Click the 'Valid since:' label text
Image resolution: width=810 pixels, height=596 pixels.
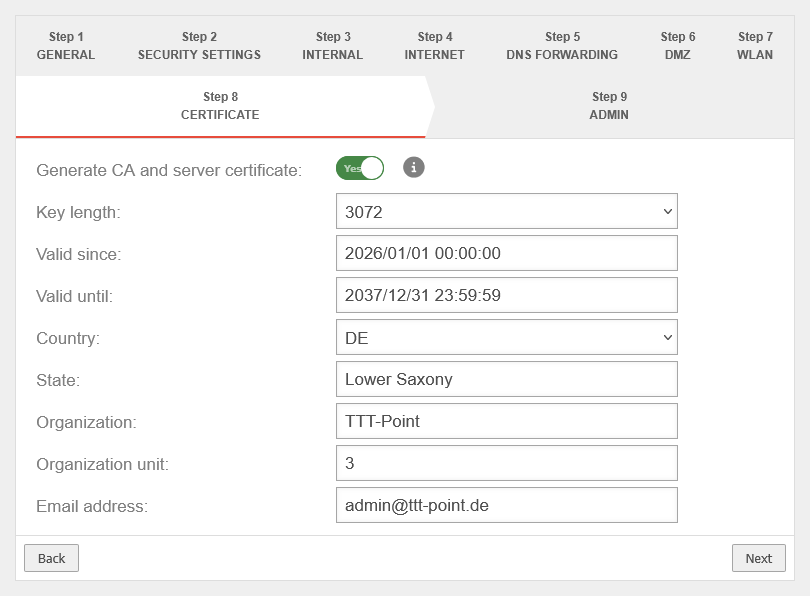79,254
